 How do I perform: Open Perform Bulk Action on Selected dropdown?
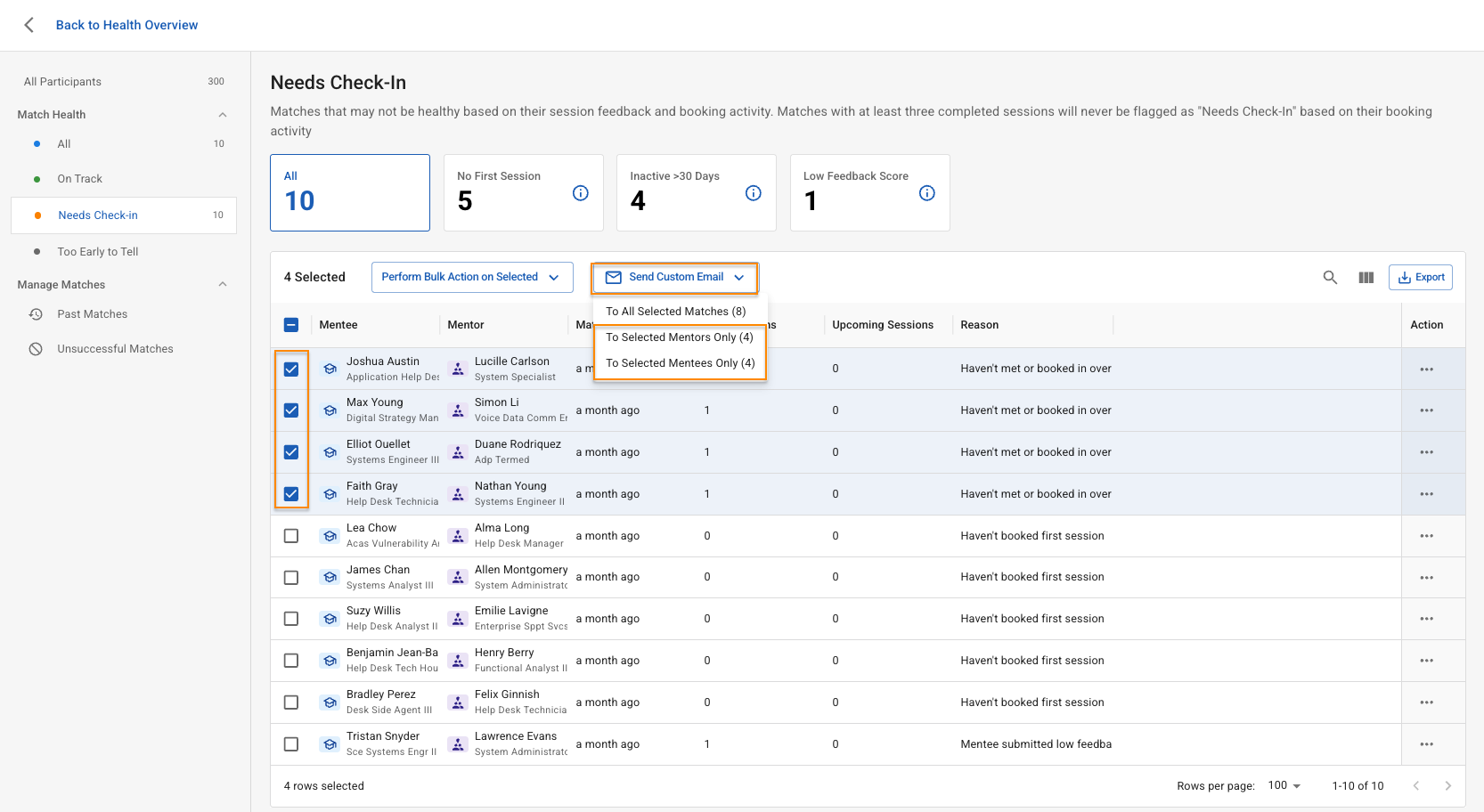point(471,277)
